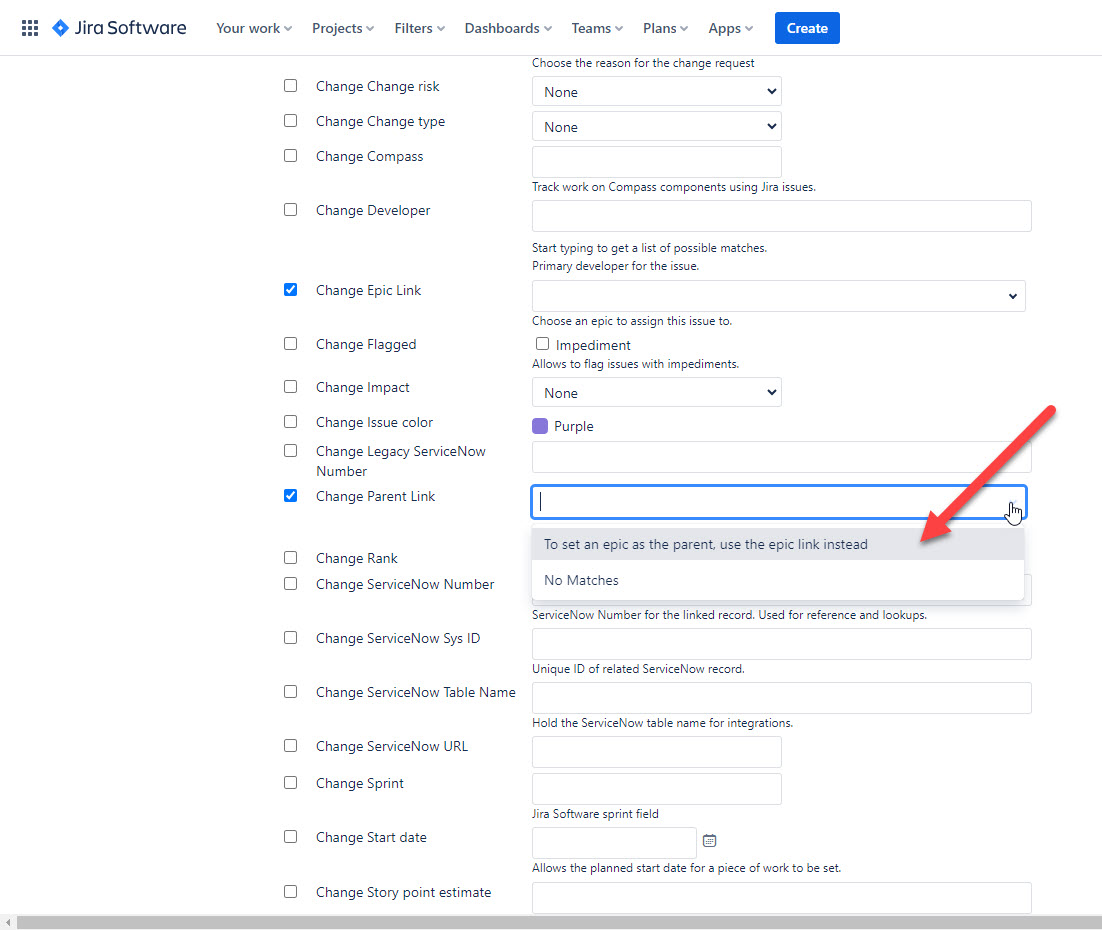Open the Change Impact None dropdown
The width and height of the screenshot is (1102, 930).
click(x=656, y=392)
